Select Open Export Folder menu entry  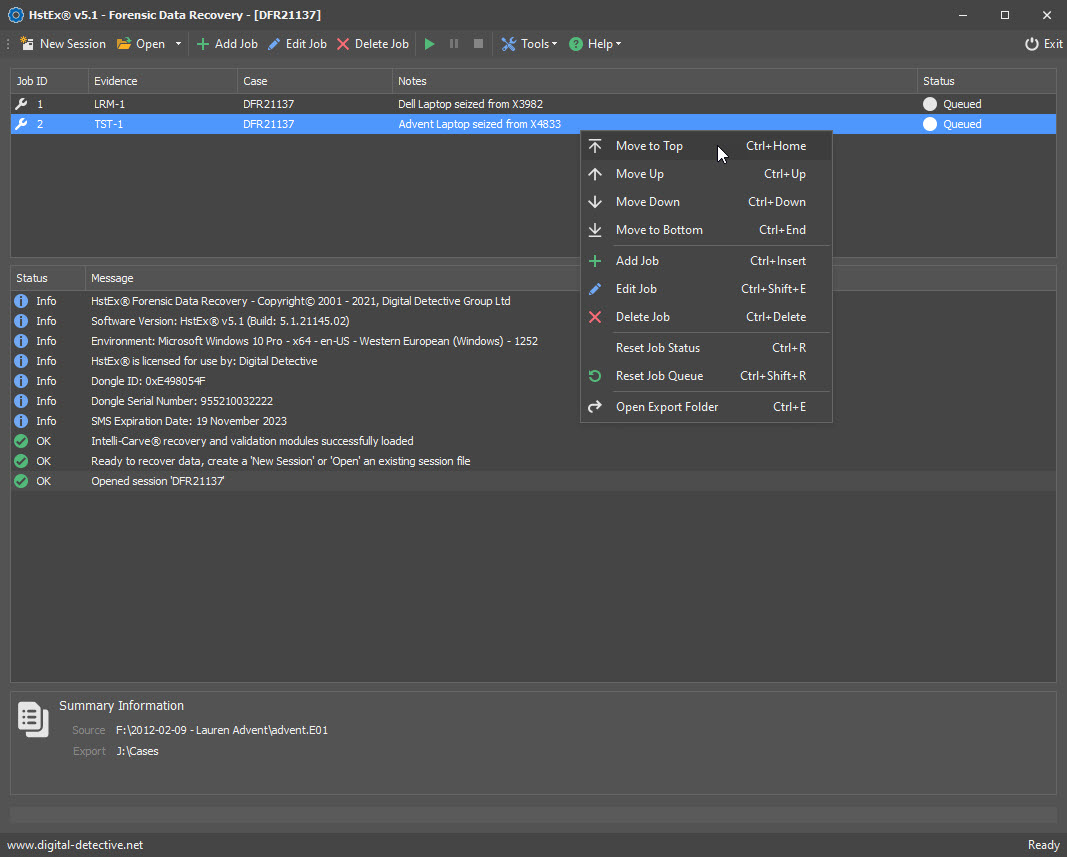pos(706,406)
